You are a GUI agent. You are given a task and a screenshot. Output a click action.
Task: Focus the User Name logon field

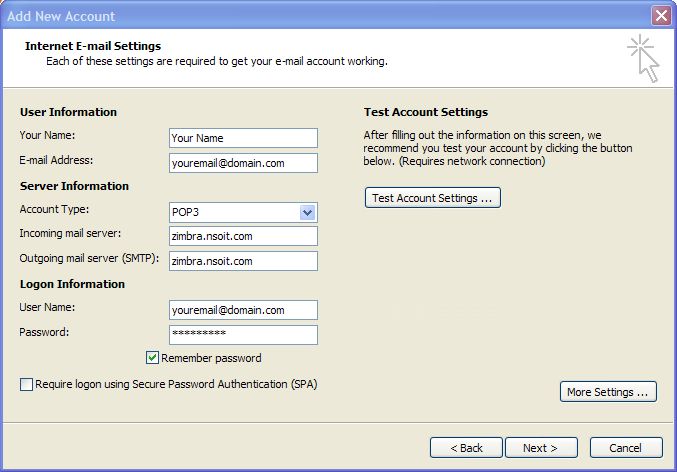(x=243, y=310)
